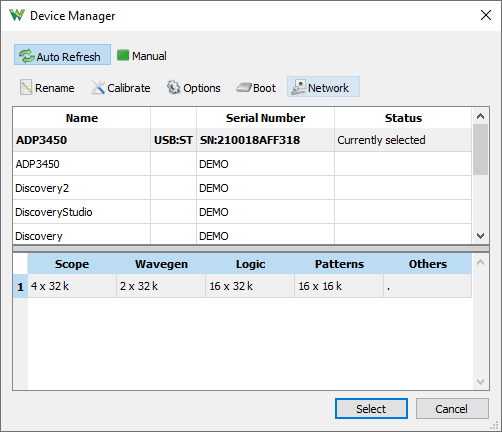Image resolution: width=502 pixels, height=432 pixels.
Task: Click the device list scrollbar thumb
Action: pyautogui.click(x=480, y=149)
